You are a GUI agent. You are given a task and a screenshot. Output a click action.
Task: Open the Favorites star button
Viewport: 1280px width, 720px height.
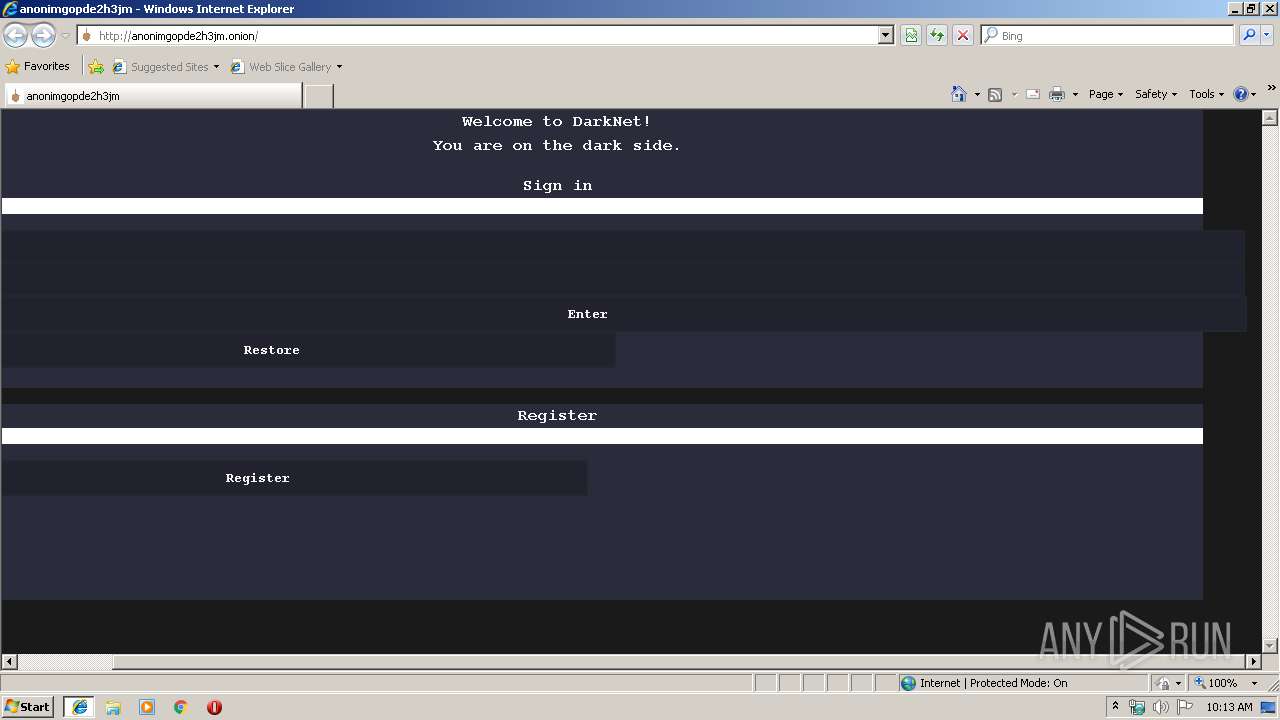pyautogui.click(x=38, y=67)
